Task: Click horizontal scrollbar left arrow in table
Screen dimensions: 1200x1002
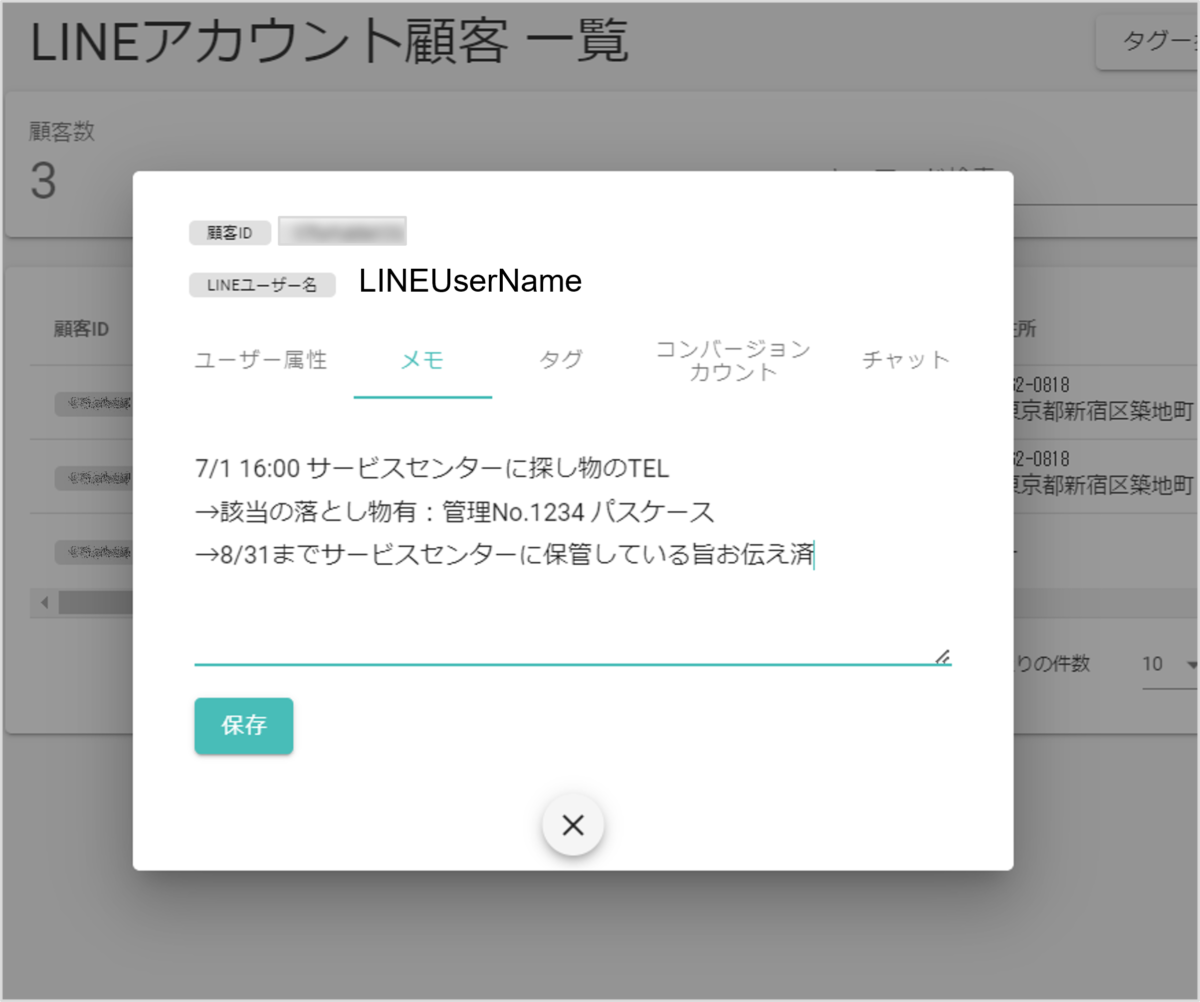Action: click(x=44, y=603)
